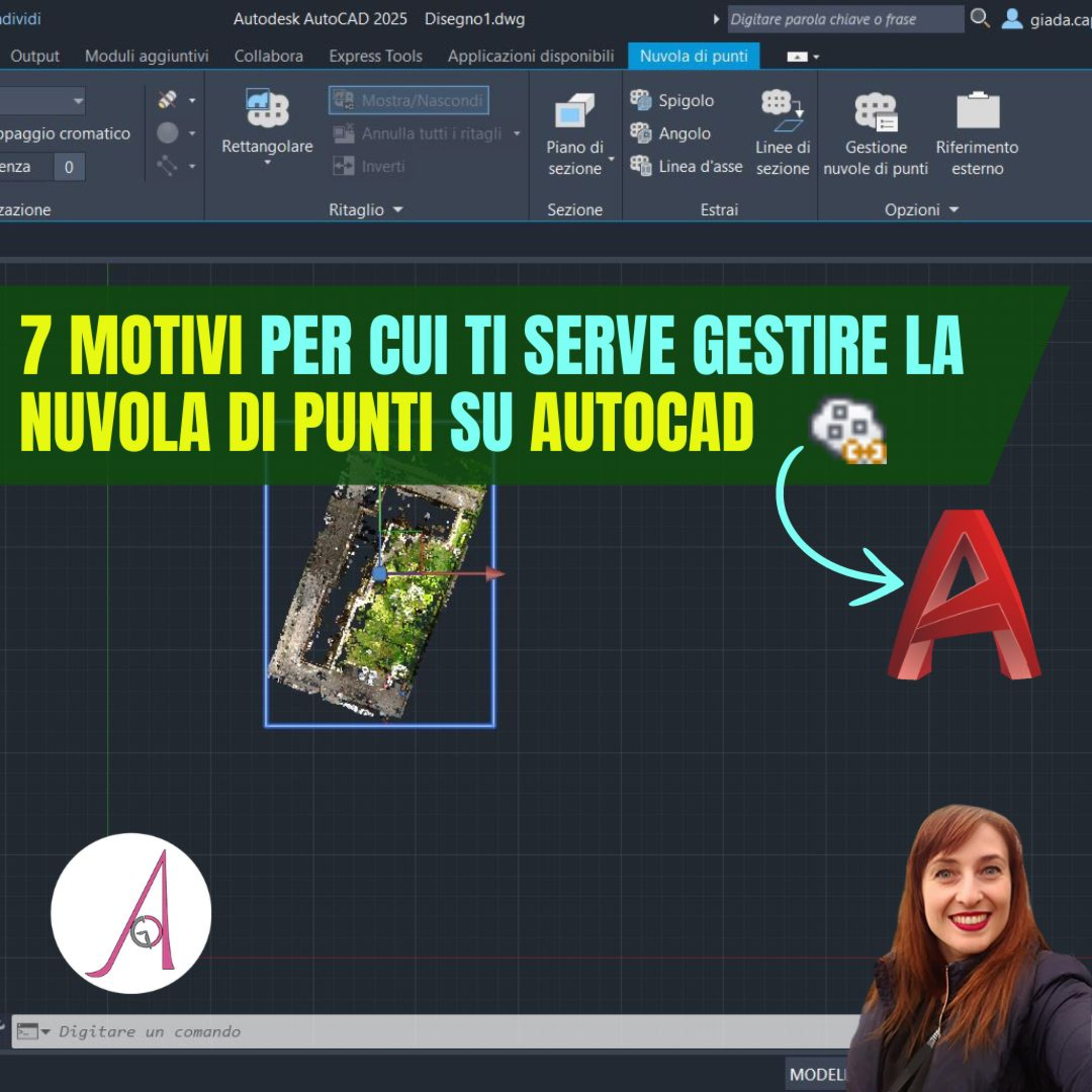Extract Angolo from point cloud
1092x1092 pixels.
coord(670,133)
